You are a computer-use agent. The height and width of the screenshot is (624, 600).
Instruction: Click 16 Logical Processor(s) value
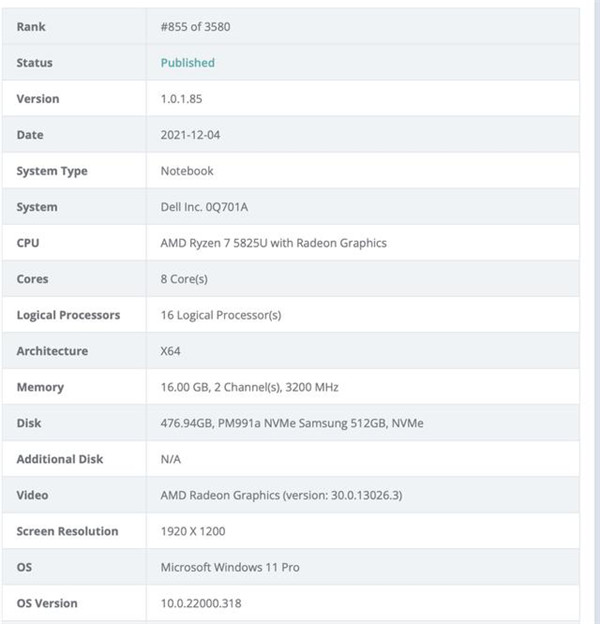point(221,314)
